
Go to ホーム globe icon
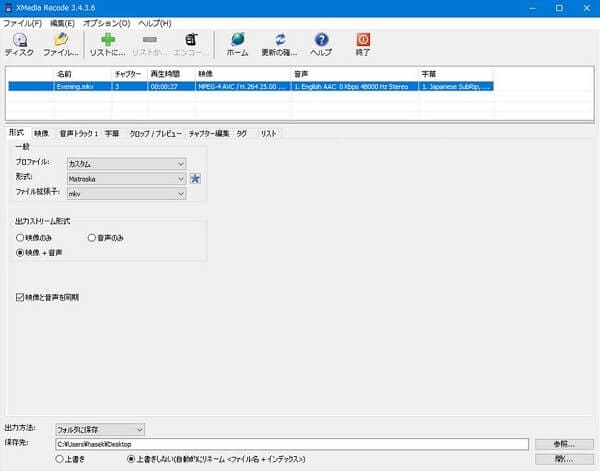point(237,45)
